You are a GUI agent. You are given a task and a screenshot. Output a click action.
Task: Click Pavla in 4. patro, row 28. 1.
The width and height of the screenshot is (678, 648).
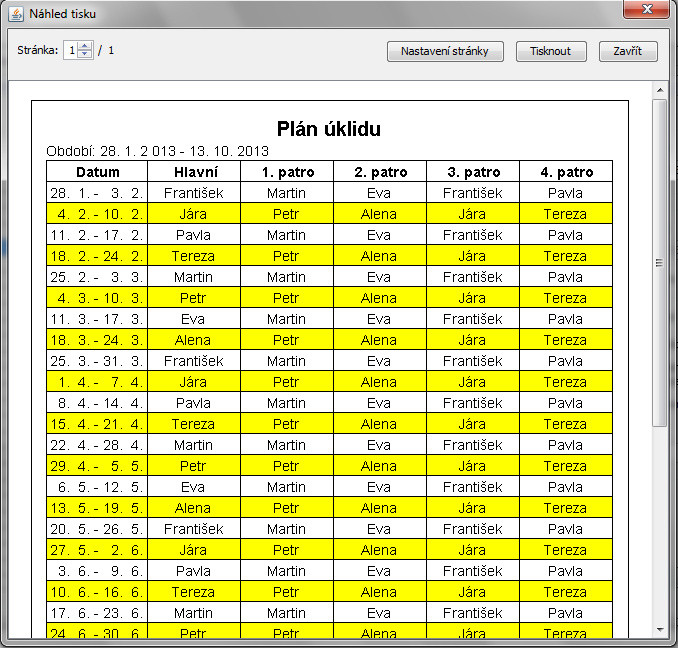point(565,193)
